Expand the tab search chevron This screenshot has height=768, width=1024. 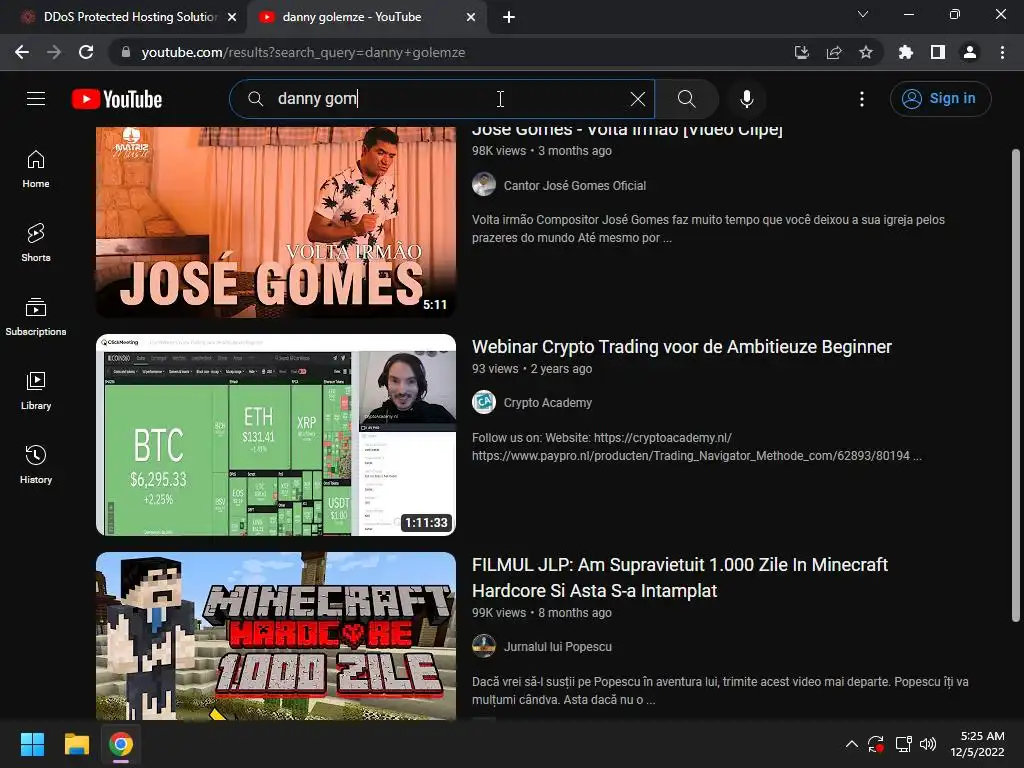click(x=863, y=14)
